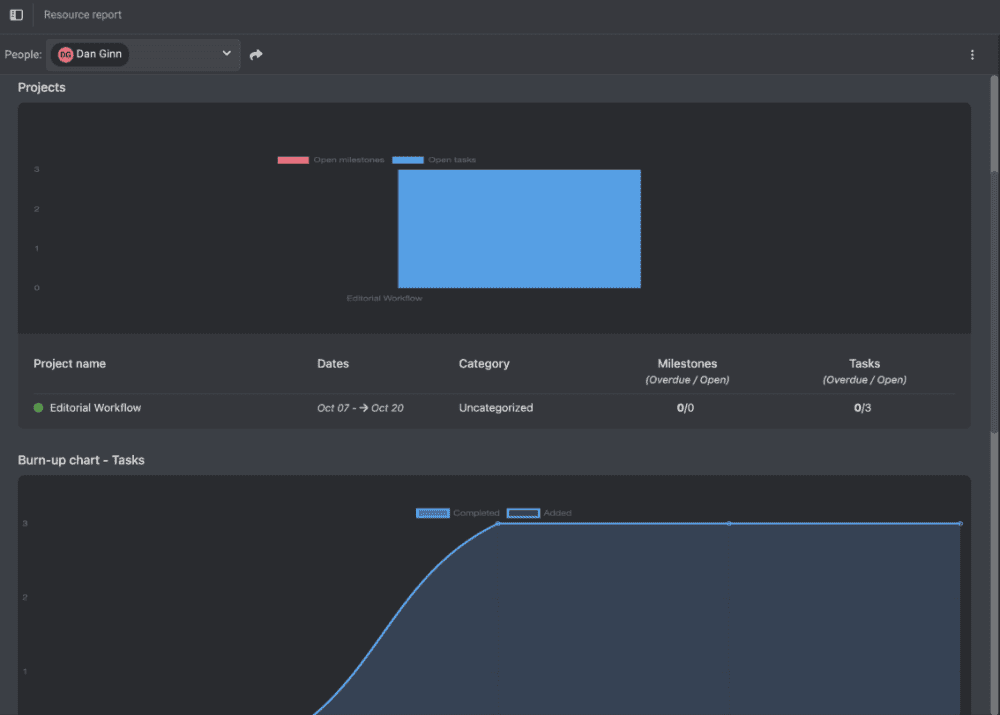Click the Category column header
This screenshot has height=715, width=1000.
484,364
